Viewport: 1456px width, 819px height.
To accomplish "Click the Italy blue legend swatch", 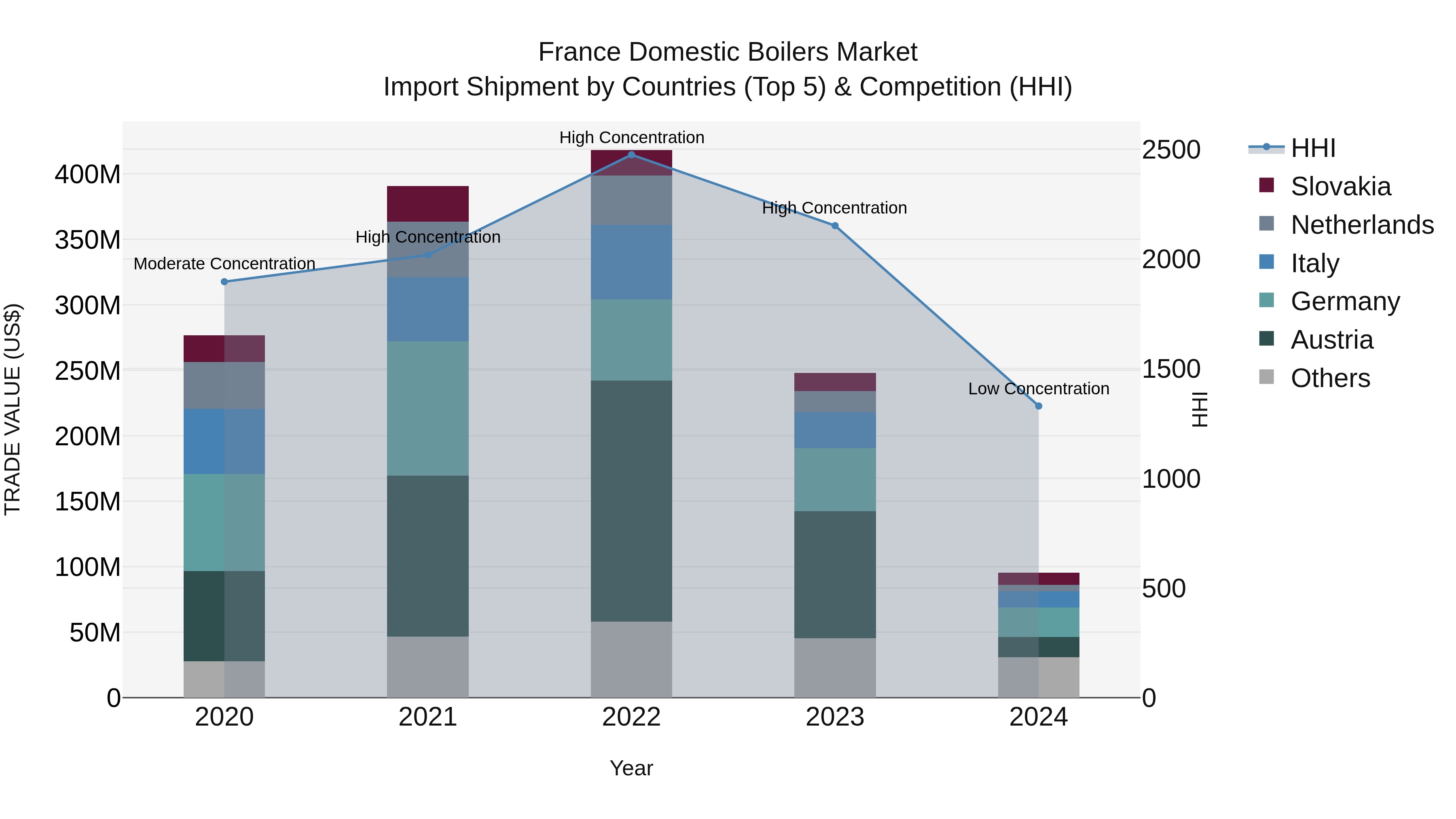I will (x=1267, y=262).
